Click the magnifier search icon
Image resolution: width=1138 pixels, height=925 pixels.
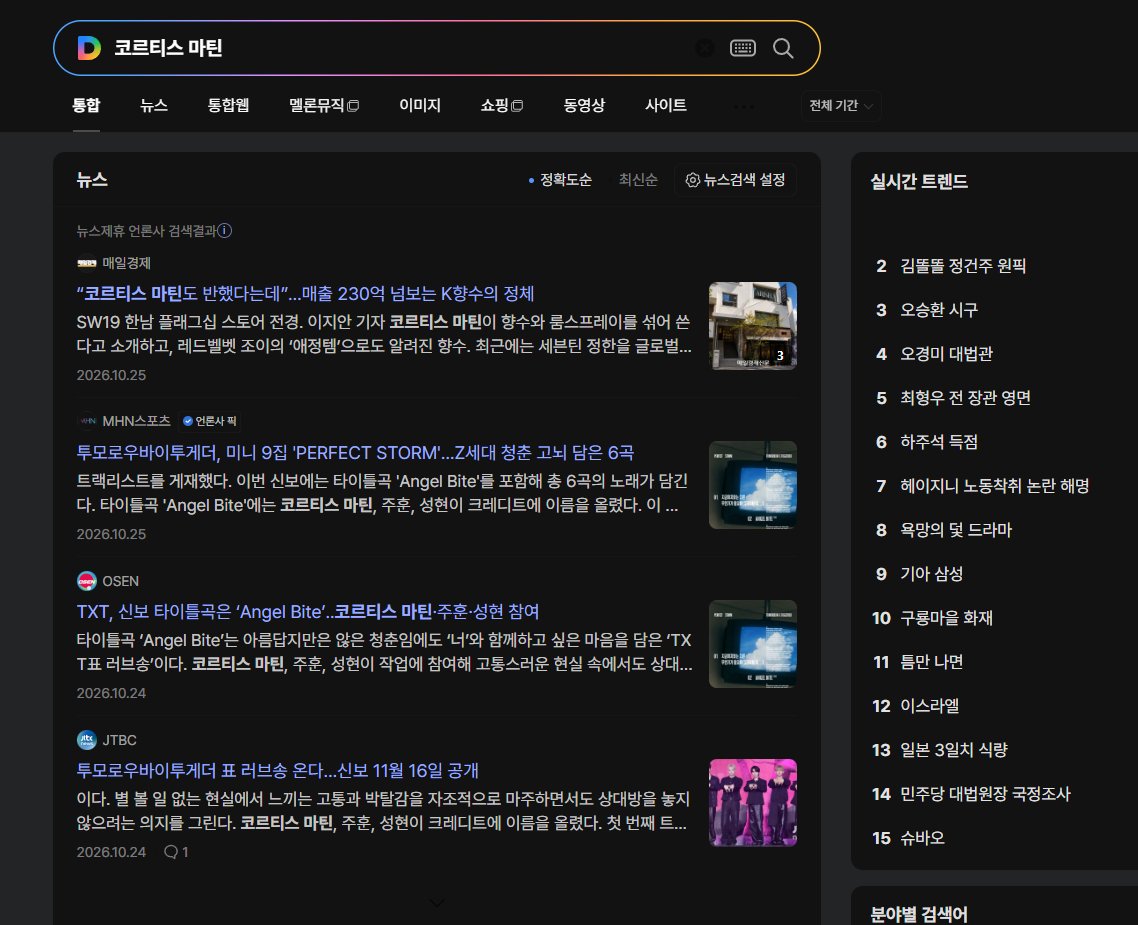(x=783, y=48)
